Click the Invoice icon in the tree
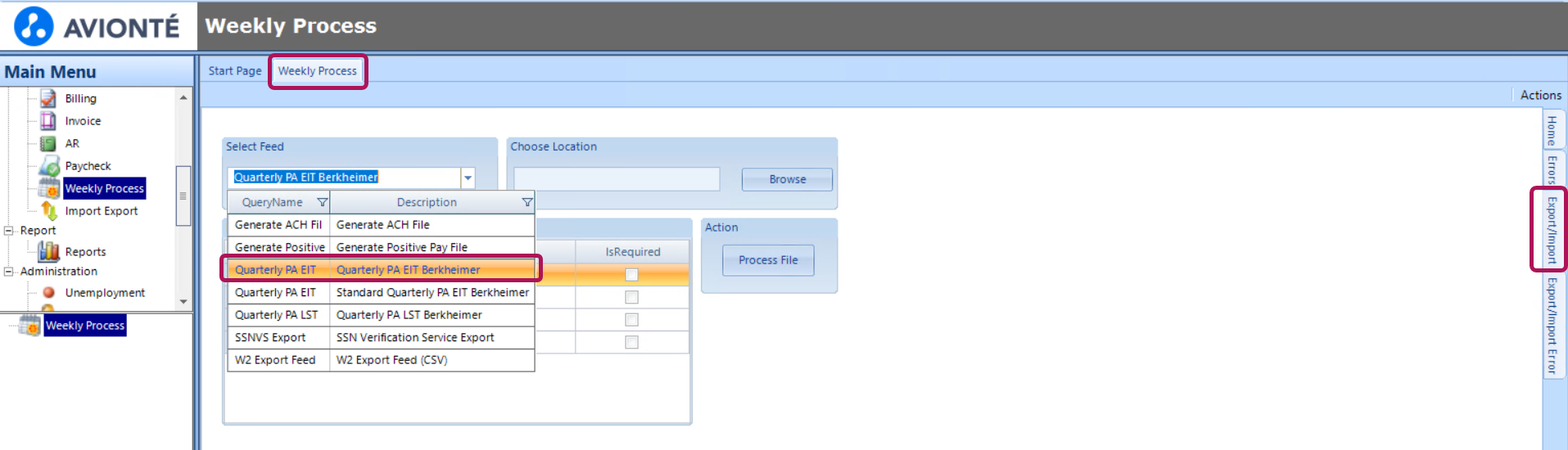Viewport: 1568px width, 450px height. 48,121
